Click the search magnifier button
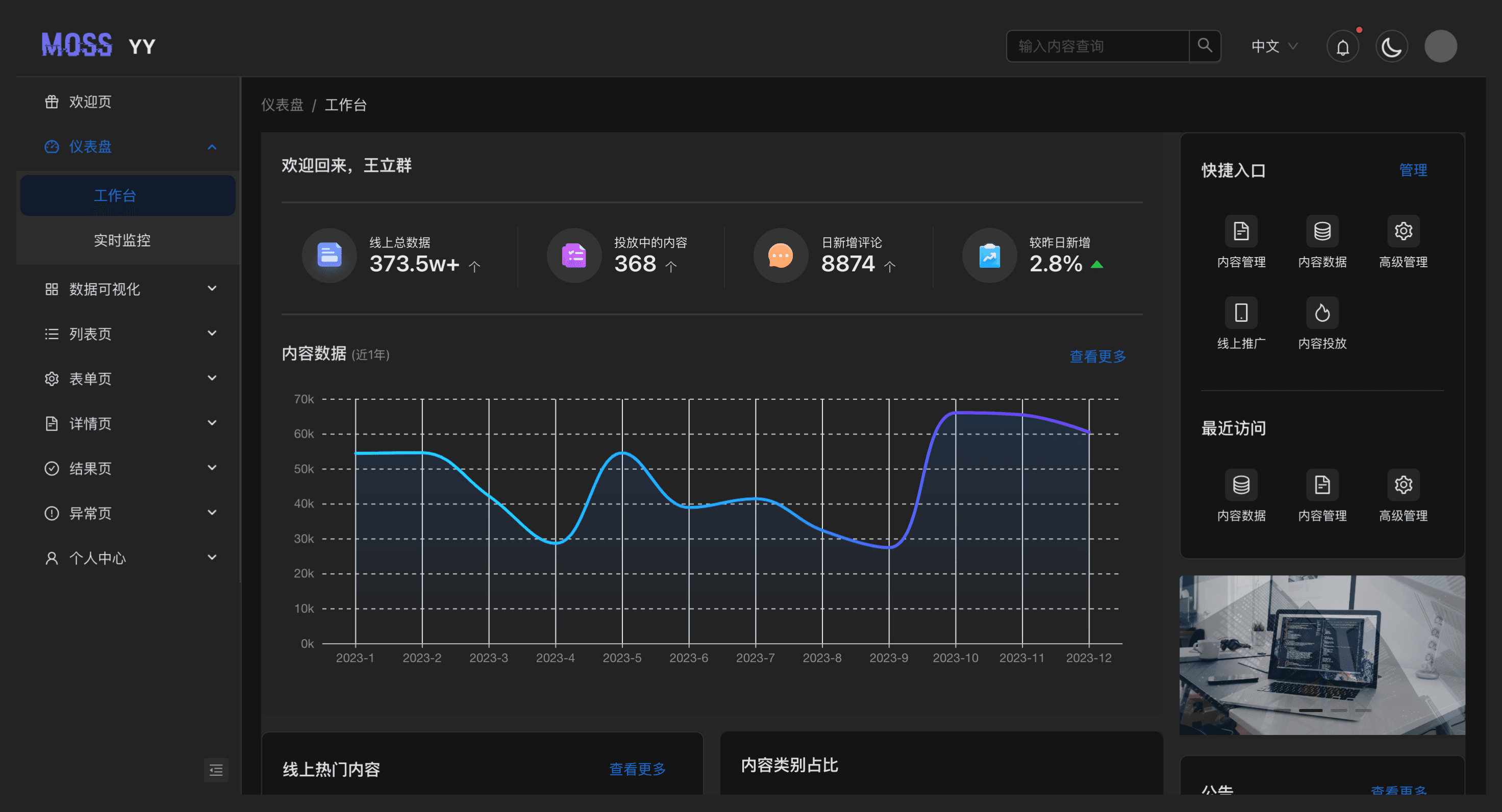Screen dimensions: 1502x812 [1205, 45]
